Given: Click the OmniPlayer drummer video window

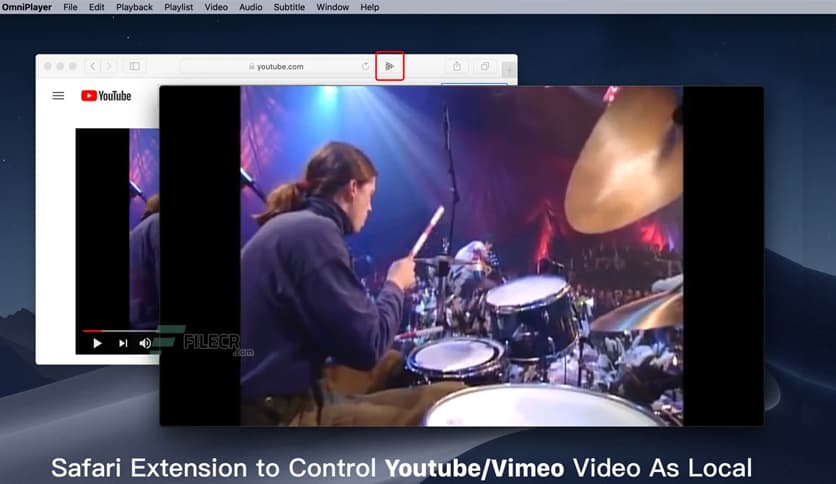Looking at the screenshot, I should tap(462, 256).
